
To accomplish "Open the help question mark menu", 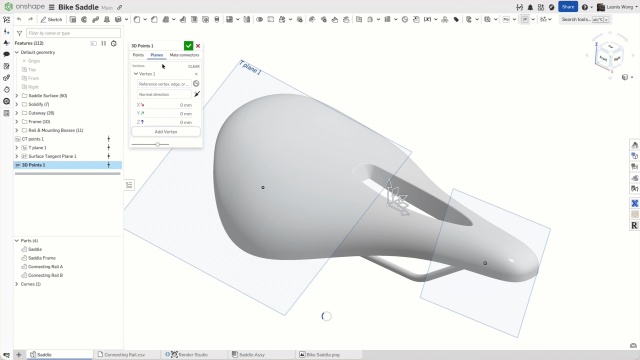I will [x=584, y=7].
